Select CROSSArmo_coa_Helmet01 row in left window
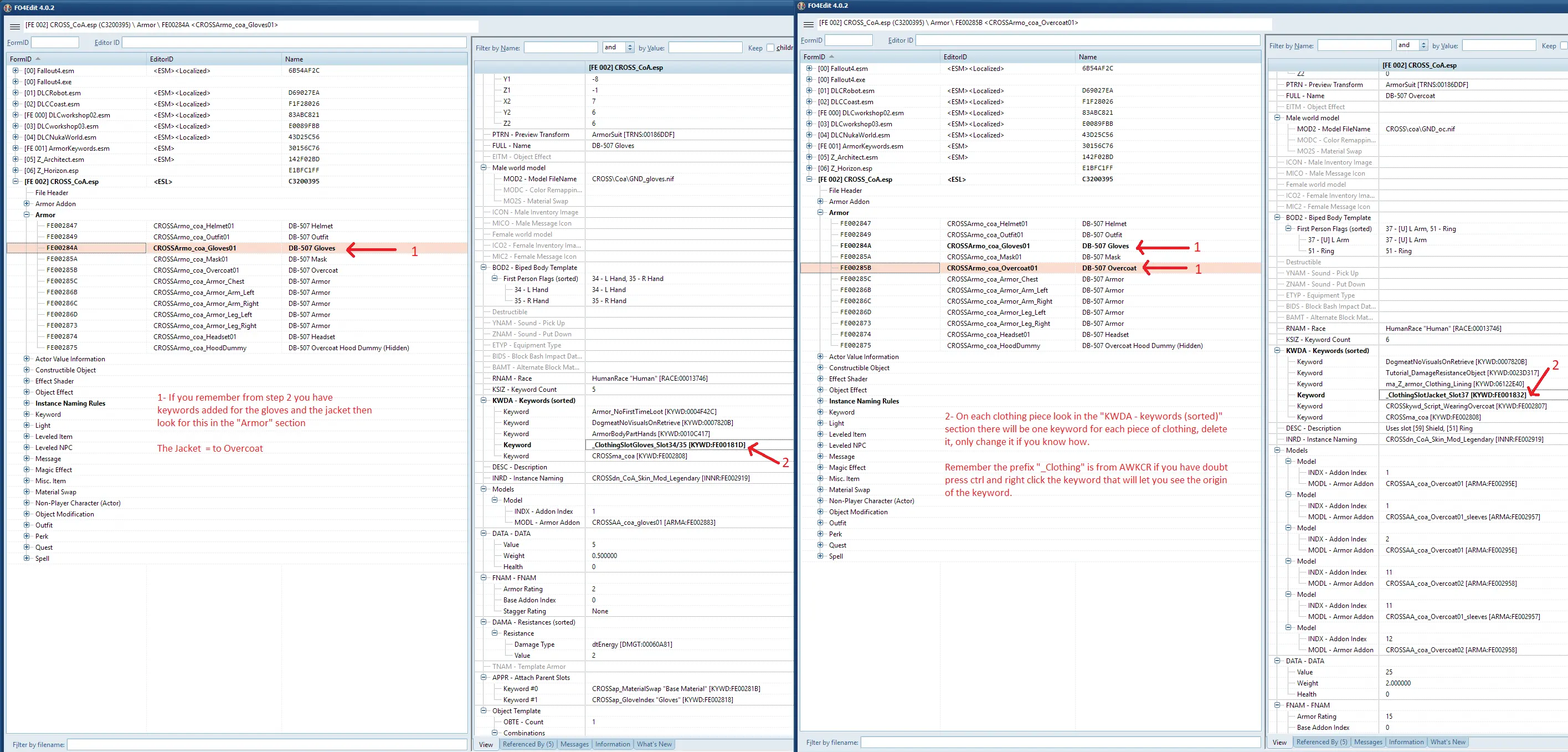Screen dimensions: 1568x752 pos(237,226)
